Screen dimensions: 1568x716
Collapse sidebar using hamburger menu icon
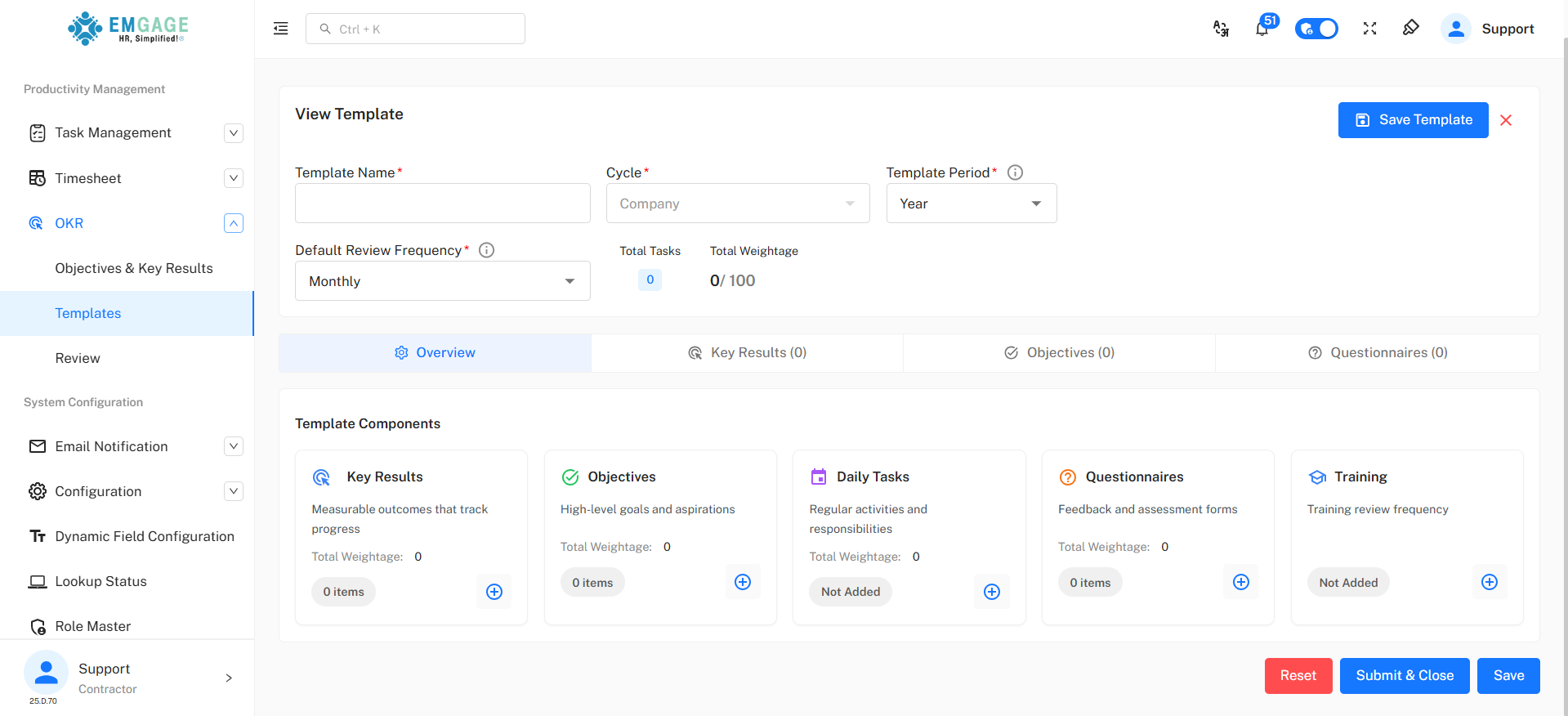(280, 29)
